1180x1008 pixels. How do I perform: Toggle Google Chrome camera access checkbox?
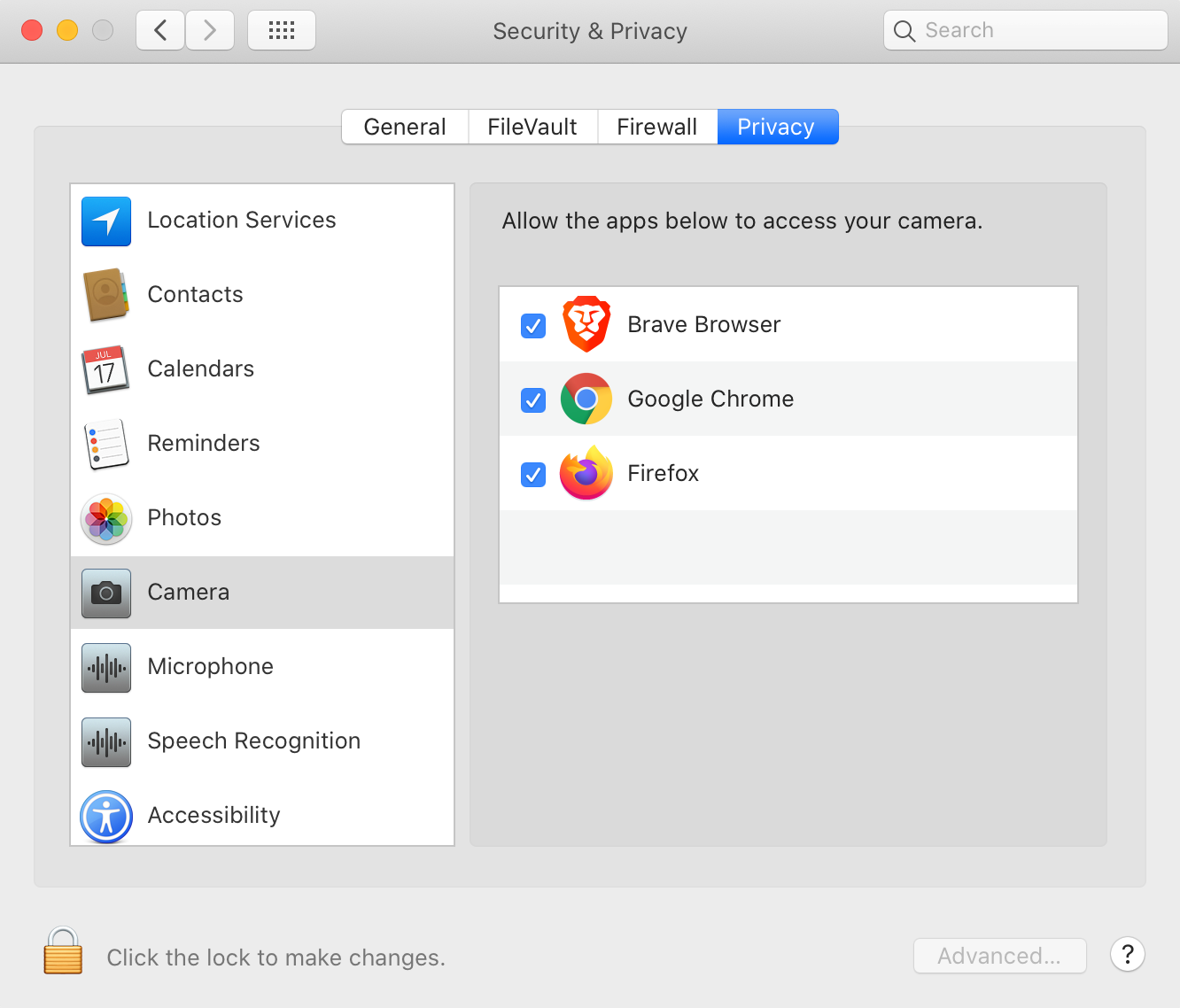533,400
